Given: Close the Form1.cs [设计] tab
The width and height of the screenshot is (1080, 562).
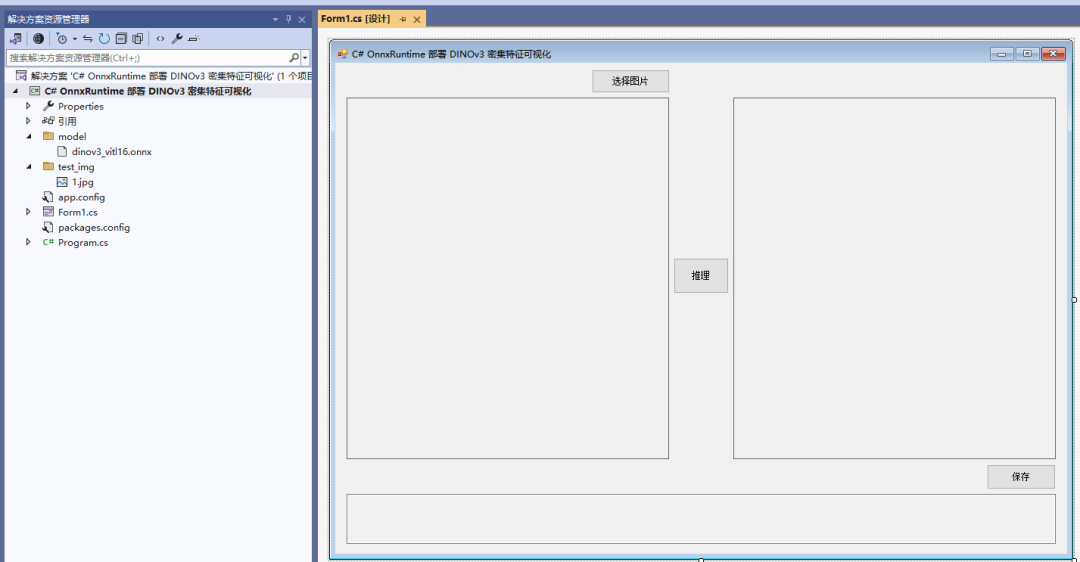Looking at the screenshot, I should coord(417,19).
